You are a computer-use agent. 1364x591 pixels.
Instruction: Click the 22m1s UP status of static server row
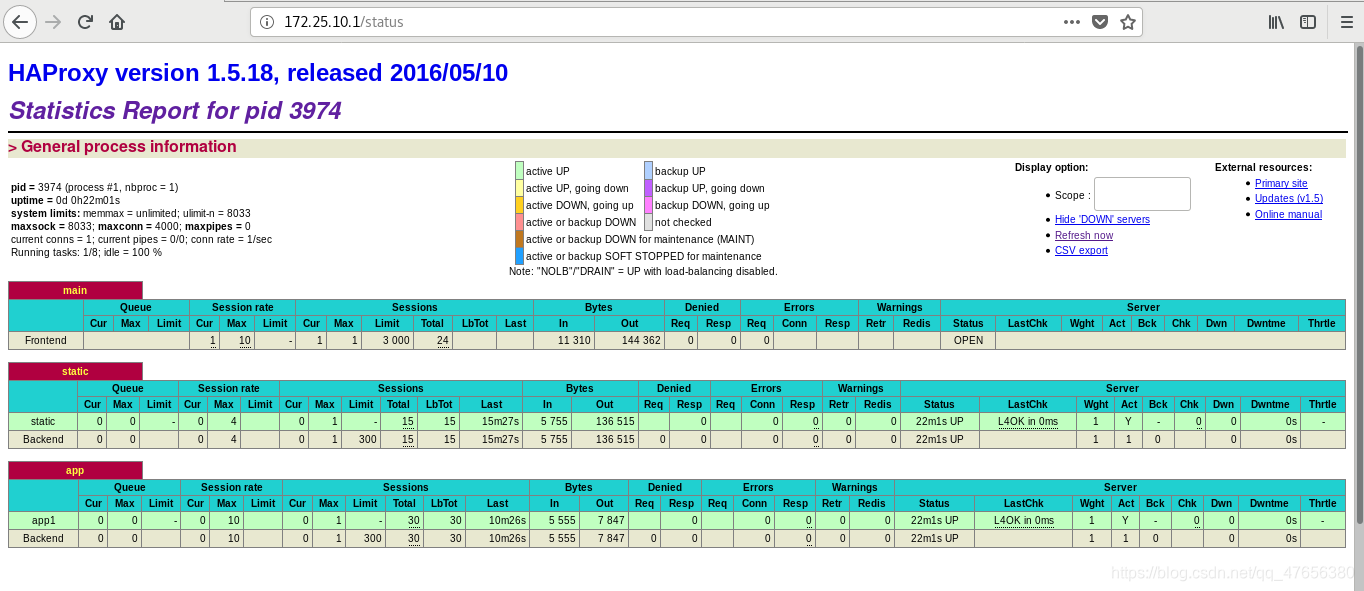940,421
